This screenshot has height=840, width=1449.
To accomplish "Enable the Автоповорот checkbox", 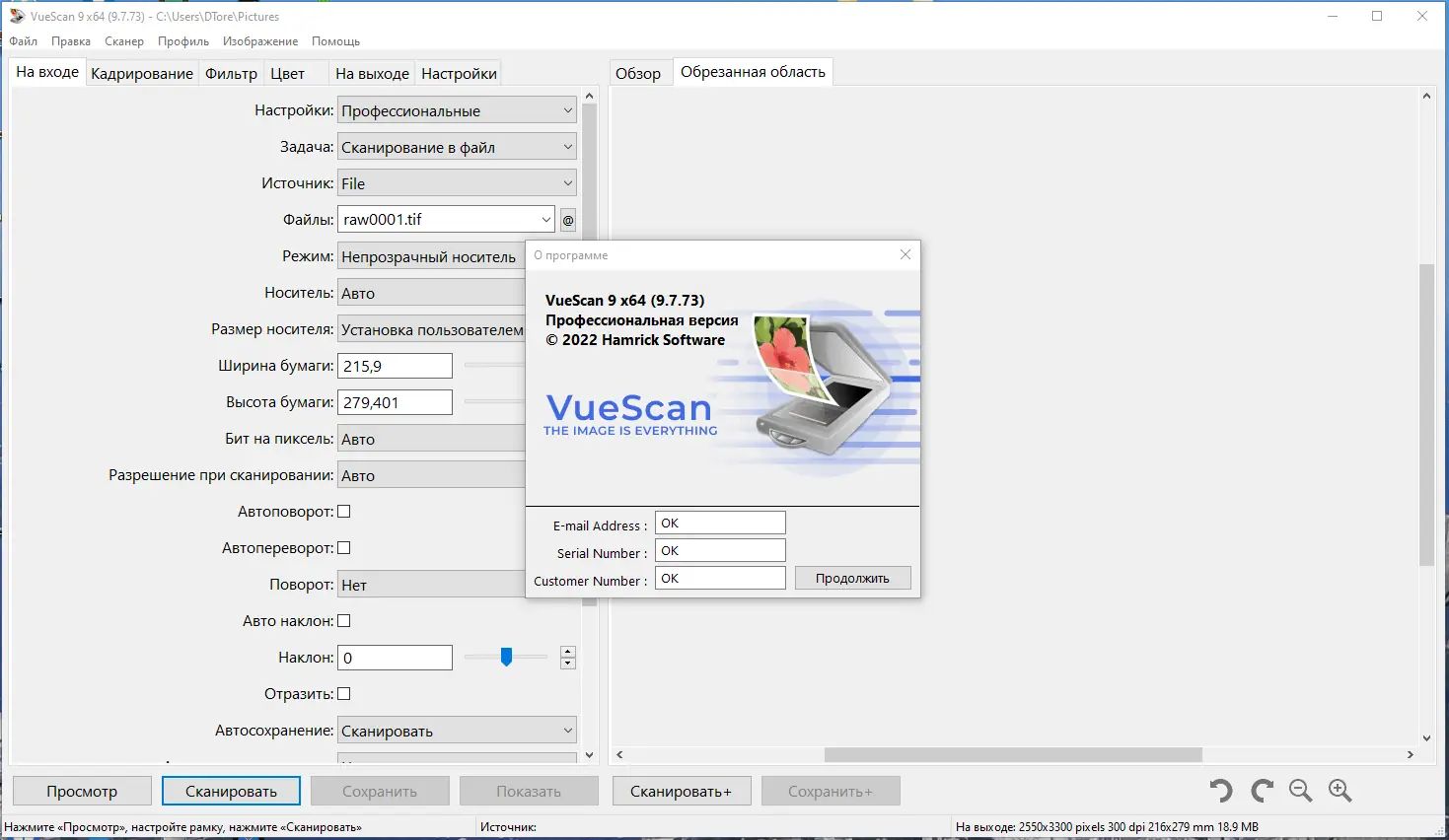I will (343, 511).
